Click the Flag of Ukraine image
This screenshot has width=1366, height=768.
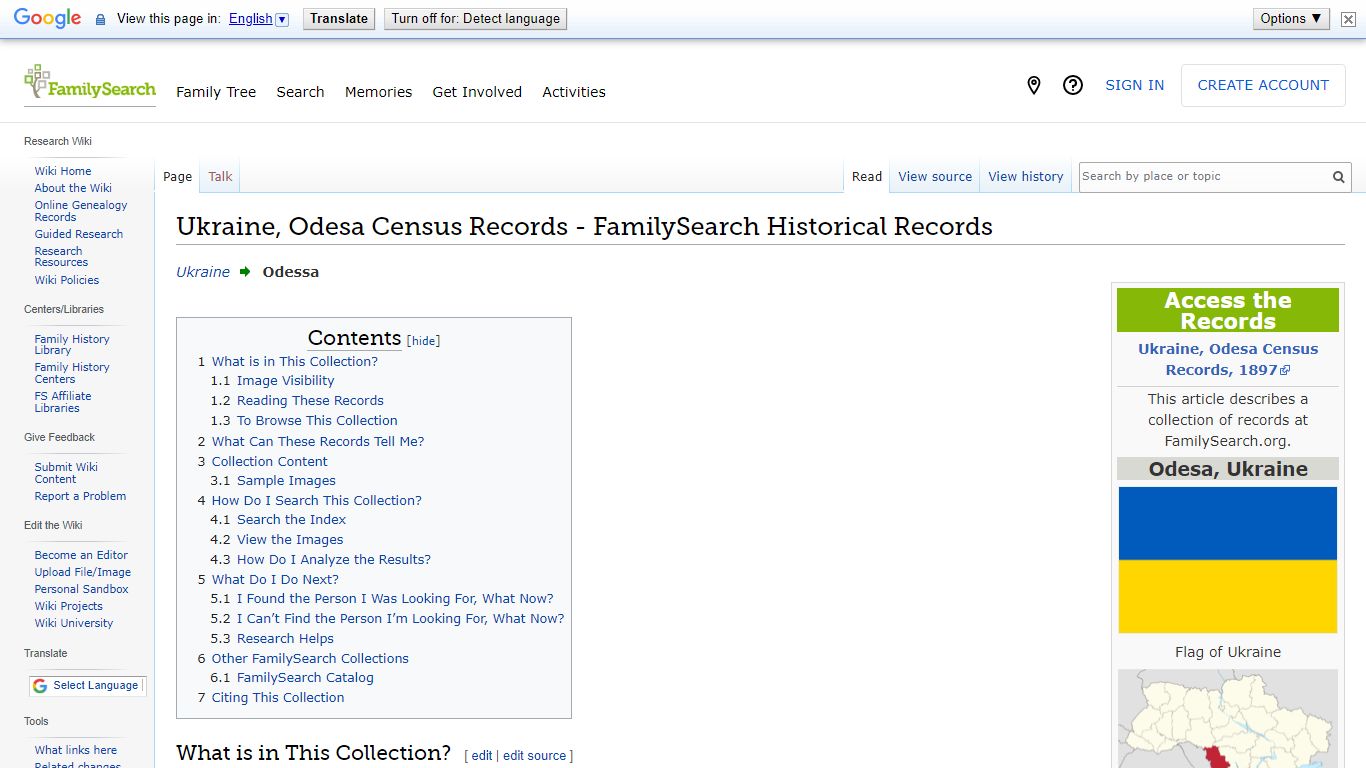1228,560
